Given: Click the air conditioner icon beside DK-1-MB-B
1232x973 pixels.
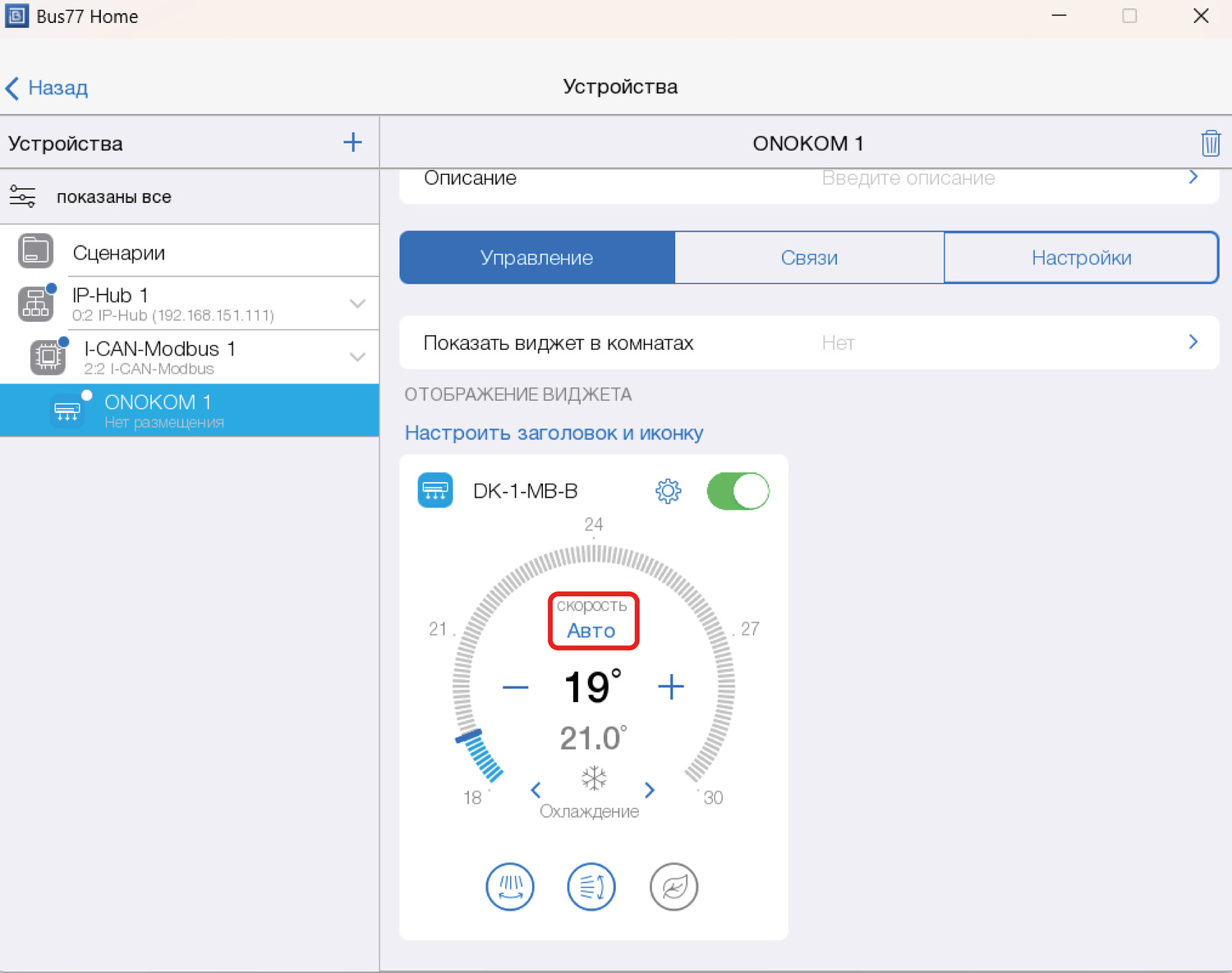Looking at the screenshot, I should pyautogui.click(x=435, y=491).
